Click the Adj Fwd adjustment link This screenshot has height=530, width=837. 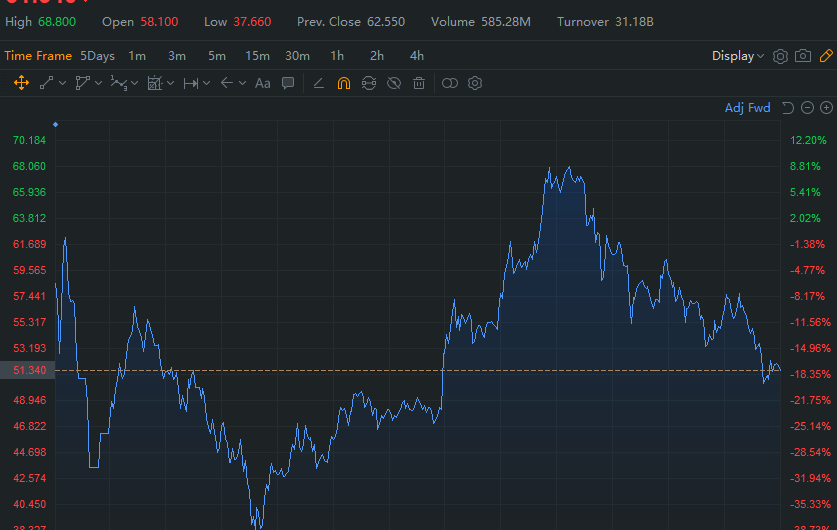747,108
